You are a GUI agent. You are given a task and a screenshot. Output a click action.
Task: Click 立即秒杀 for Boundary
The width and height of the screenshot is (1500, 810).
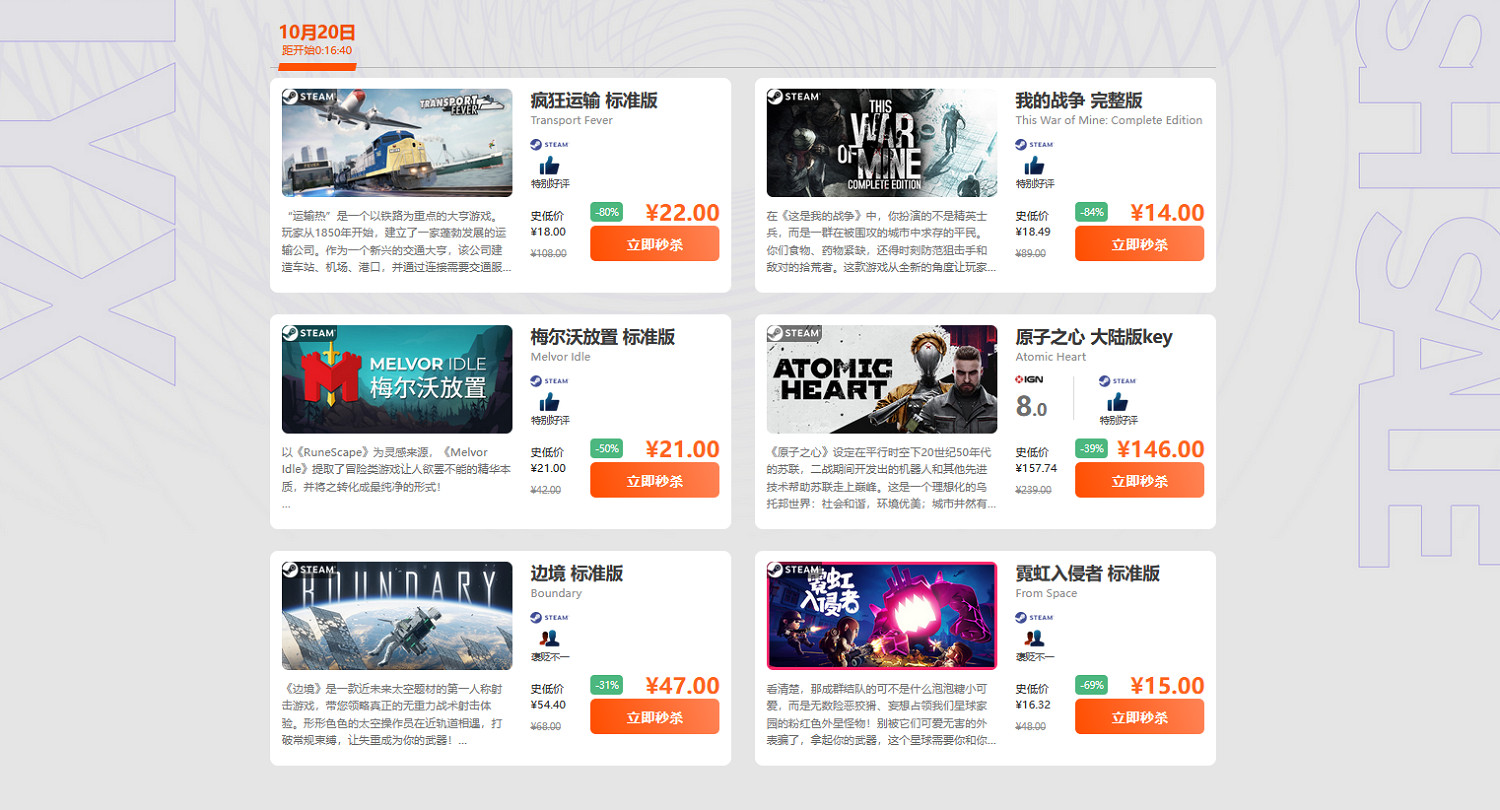(x=654, y=716)
